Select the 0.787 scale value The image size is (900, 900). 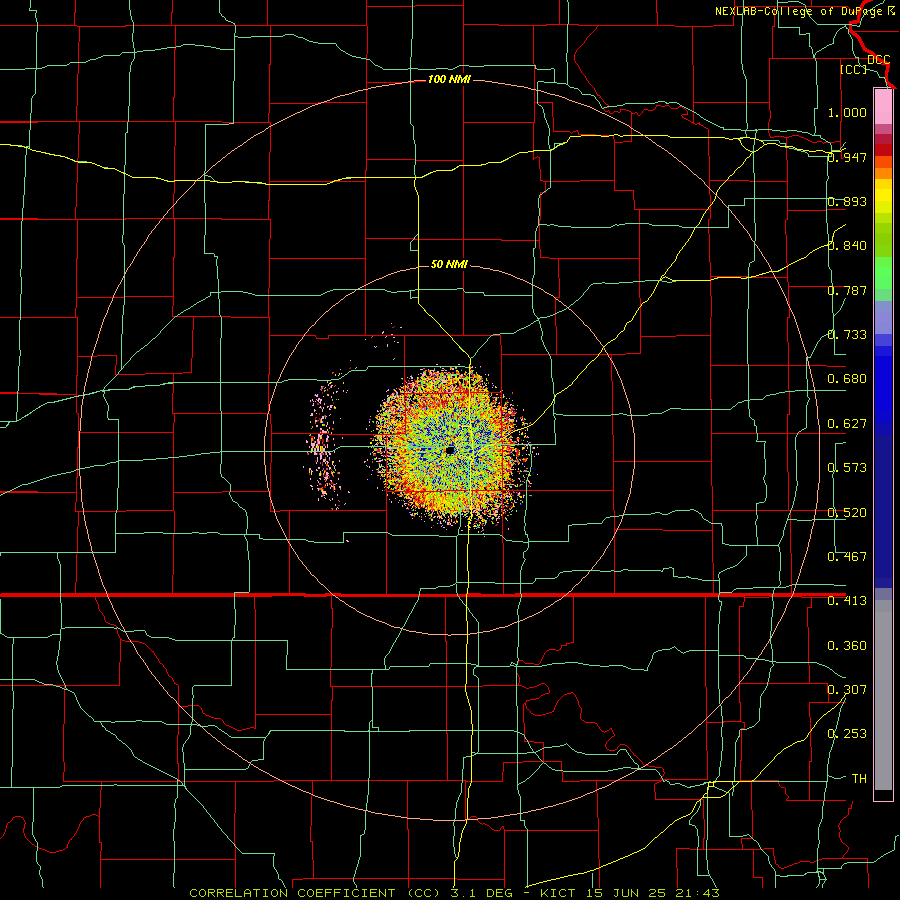click(x=847, y=290)
